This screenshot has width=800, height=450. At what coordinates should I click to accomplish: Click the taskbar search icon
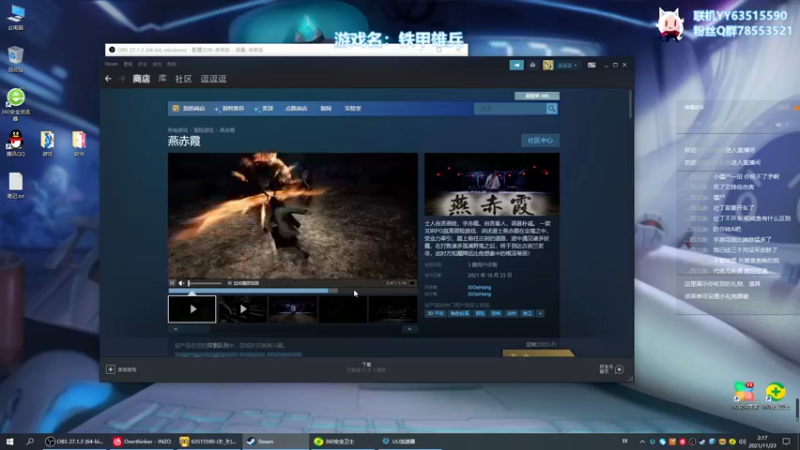click(30, 441)
